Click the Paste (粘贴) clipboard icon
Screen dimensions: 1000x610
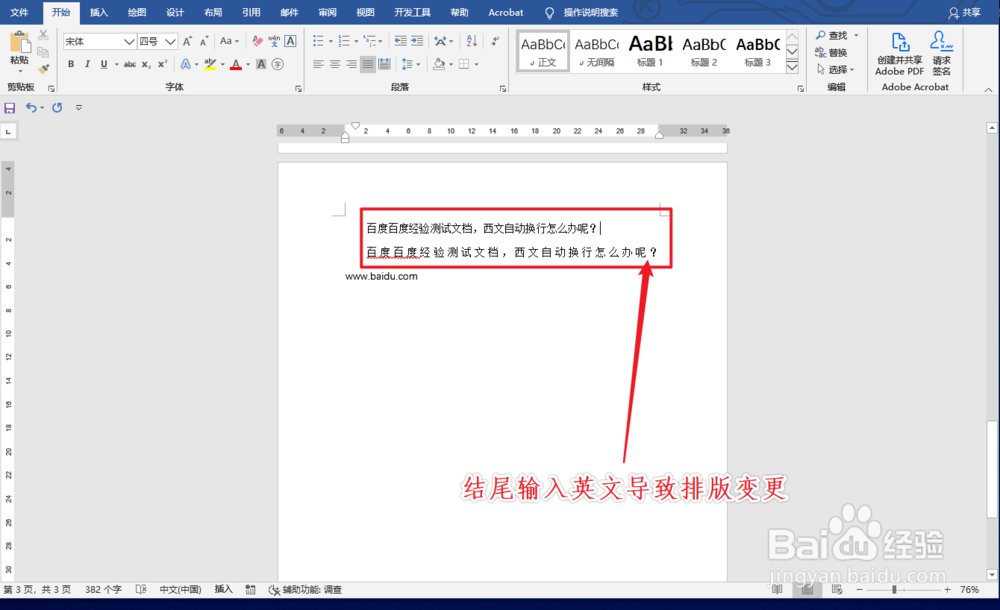click(x=20, y=42)
